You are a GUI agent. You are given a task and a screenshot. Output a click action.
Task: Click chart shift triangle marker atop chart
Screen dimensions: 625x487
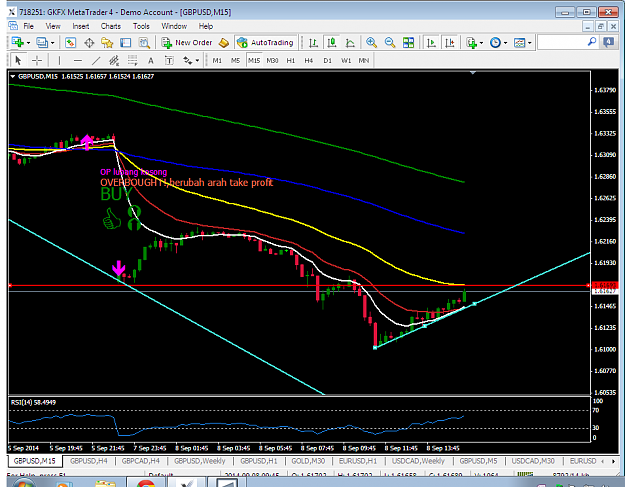point(473,73)
